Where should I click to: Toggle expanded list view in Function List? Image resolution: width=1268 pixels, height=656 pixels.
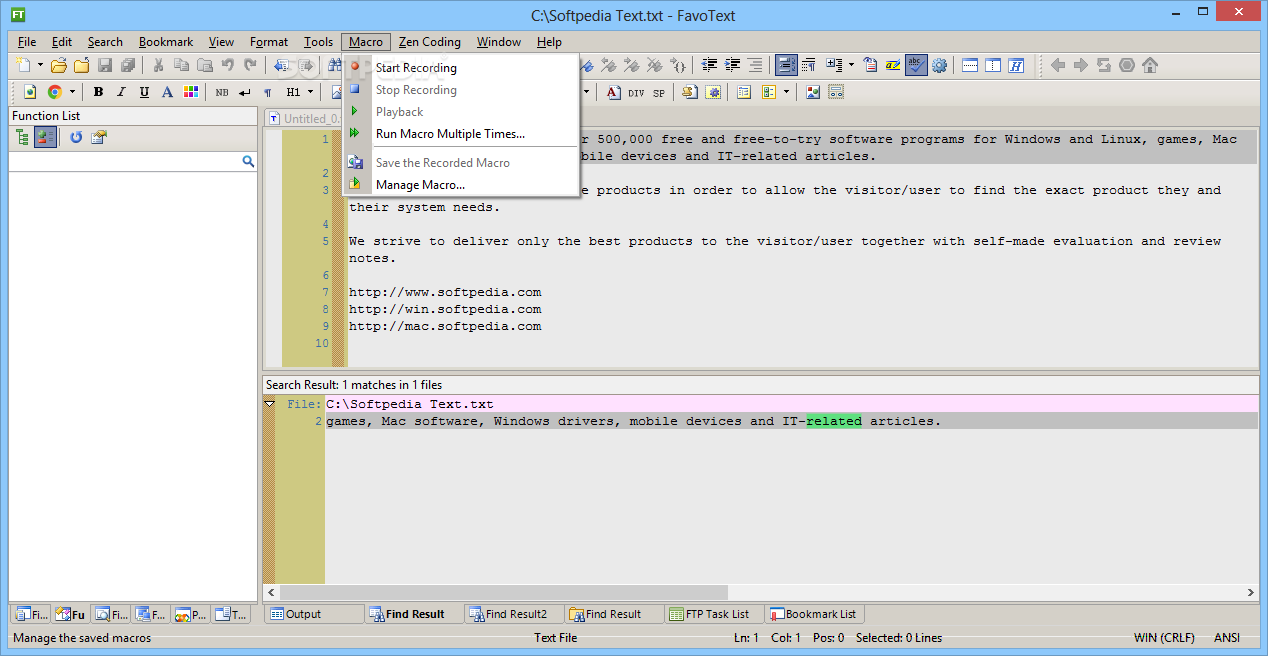[45, 137]
